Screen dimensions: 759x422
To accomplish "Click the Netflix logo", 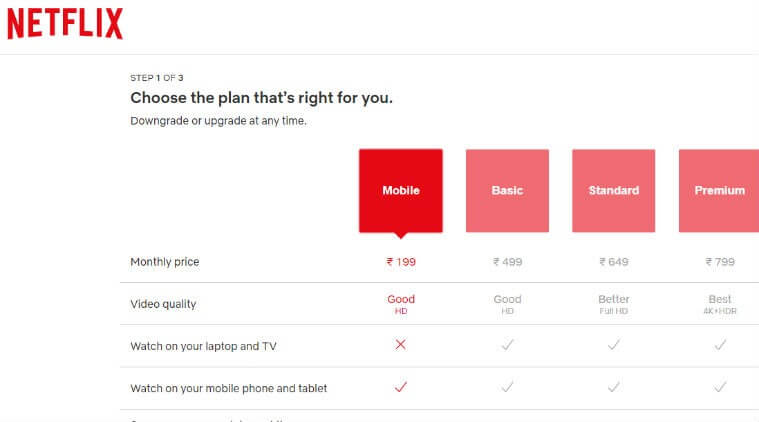I will [x=65, y=24].
